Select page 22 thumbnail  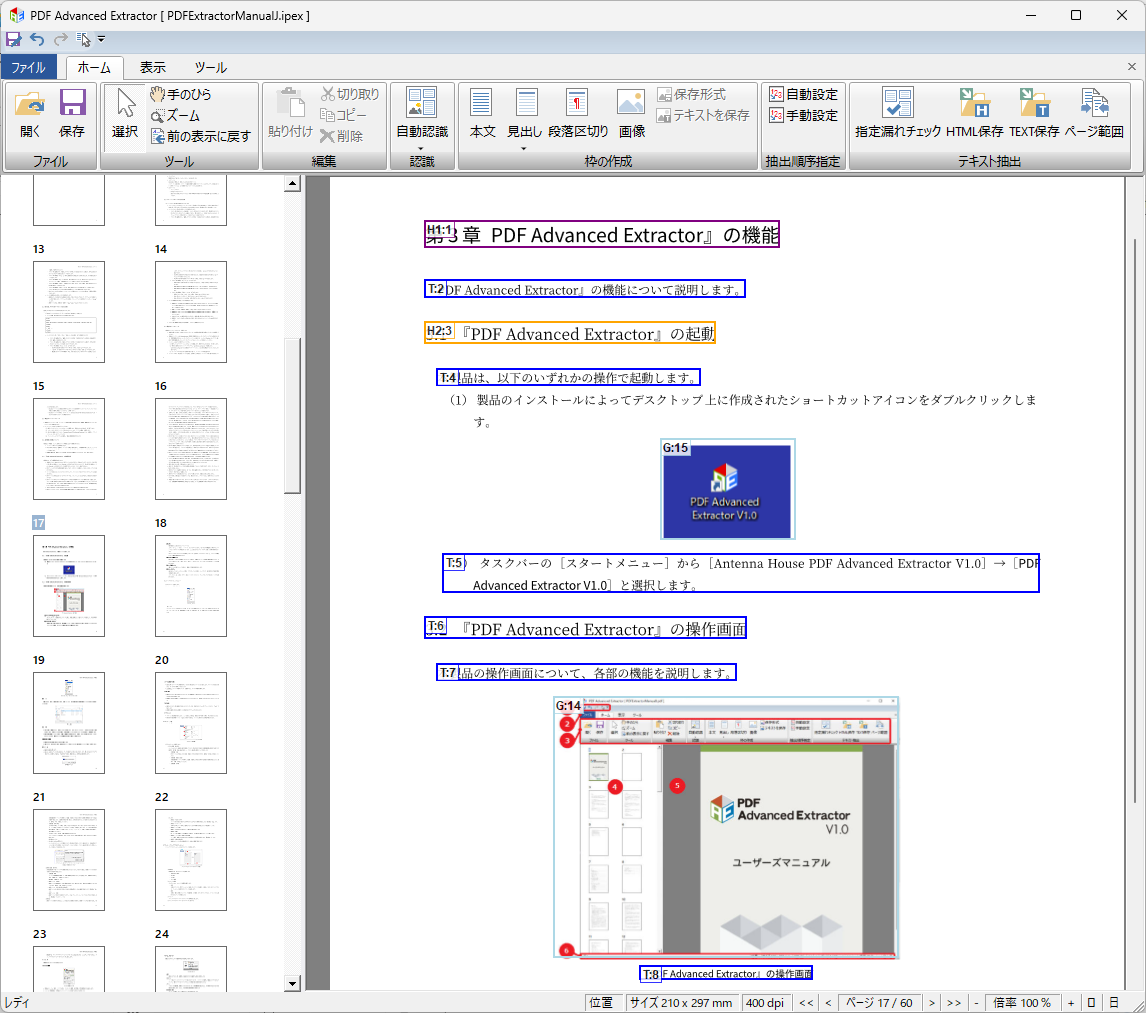pyautogui.click(x=191, y=860)
